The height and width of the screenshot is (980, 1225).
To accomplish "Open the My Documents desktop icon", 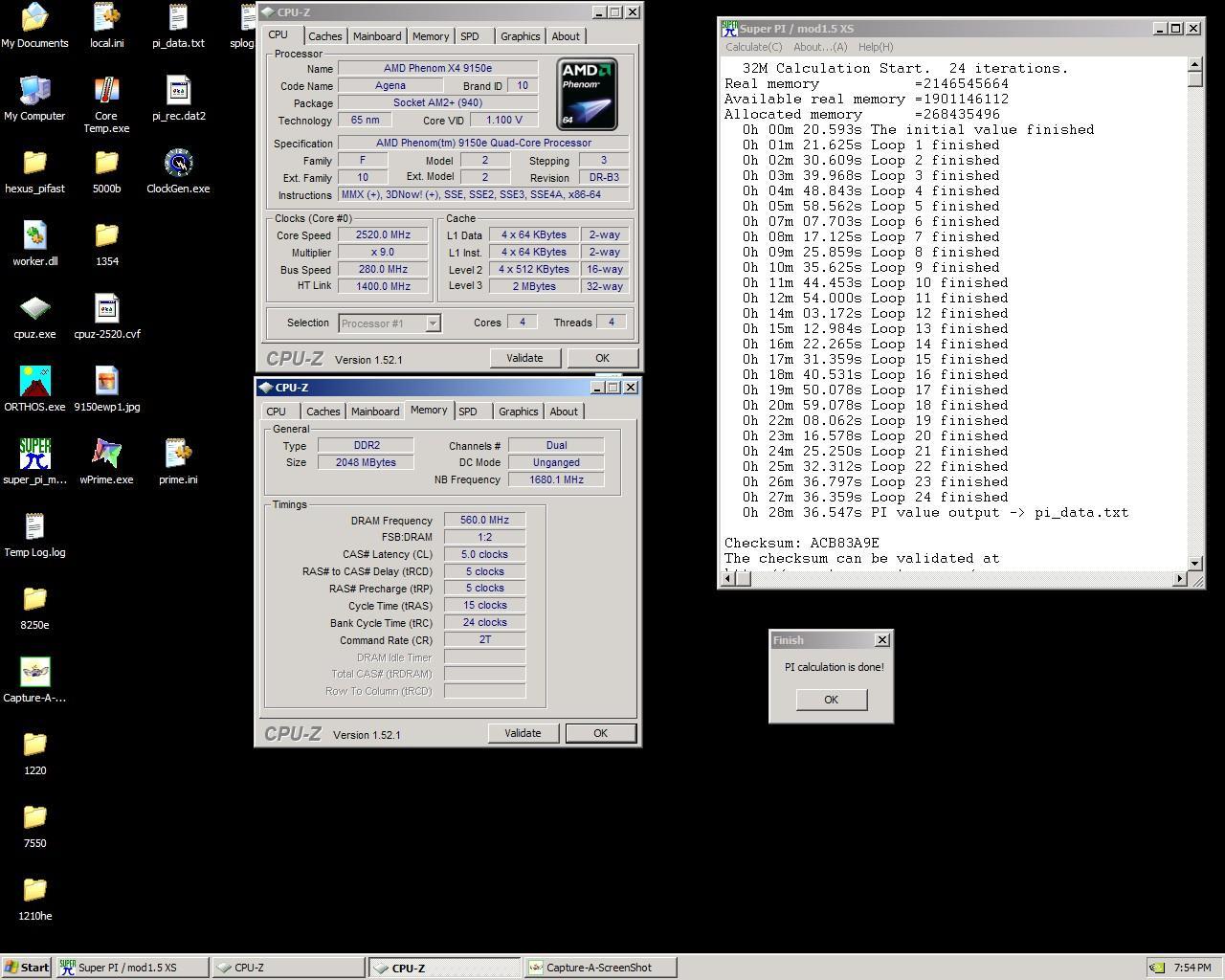I will pyautogui.click(x=34, y=26).
